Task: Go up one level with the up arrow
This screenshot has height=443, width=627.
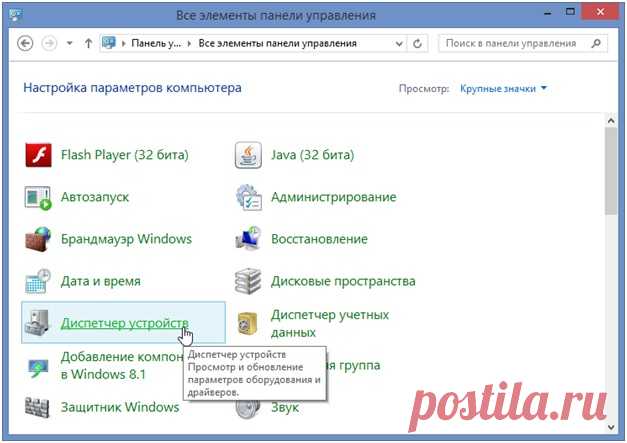Action: point(88,43)
